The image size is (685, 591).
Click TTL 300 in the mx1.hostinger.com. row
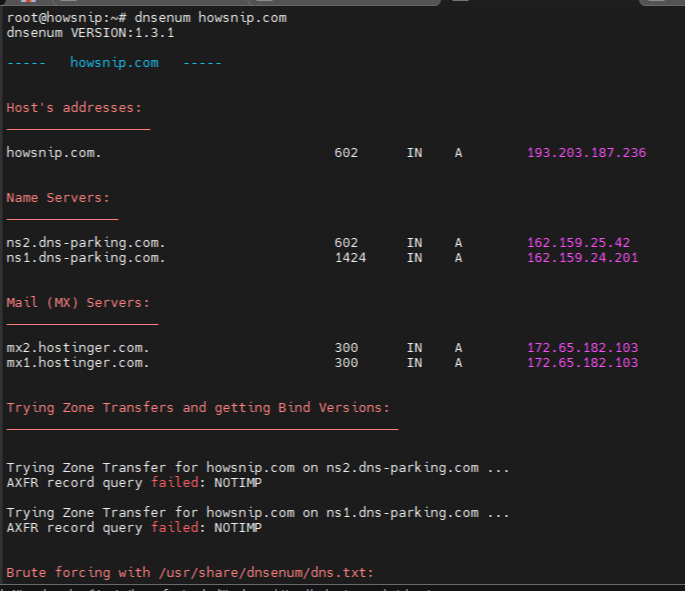(346, 363)
